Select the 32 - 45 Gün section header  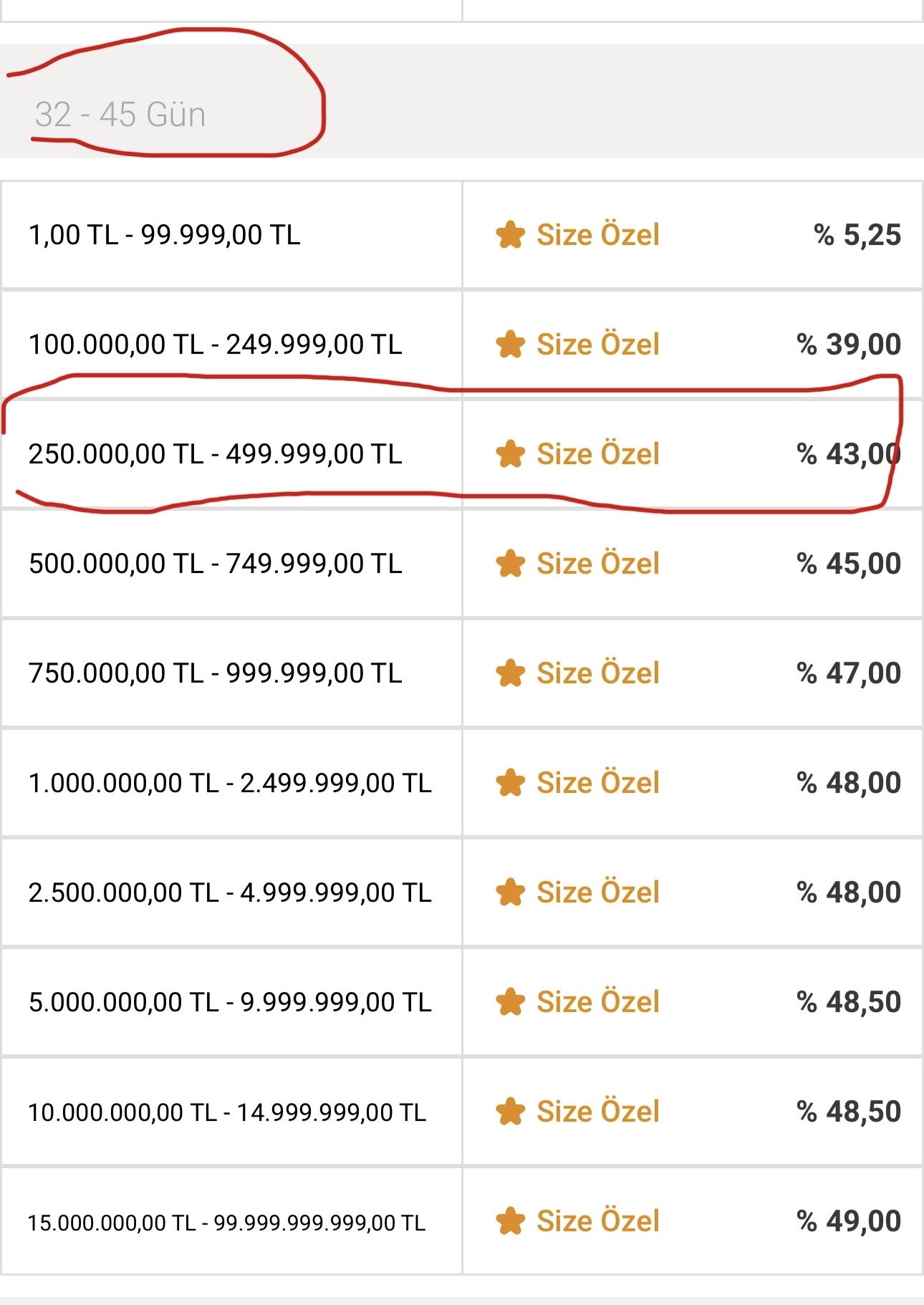click(120, 115)
